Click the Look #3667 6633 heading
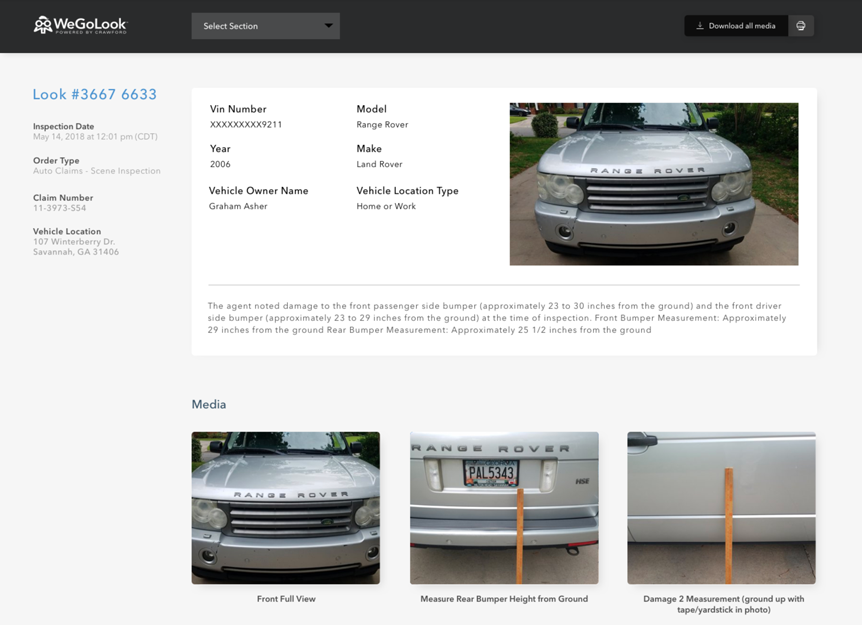The image size is (862, 625). pyautogui.click(x=95, y=94)
